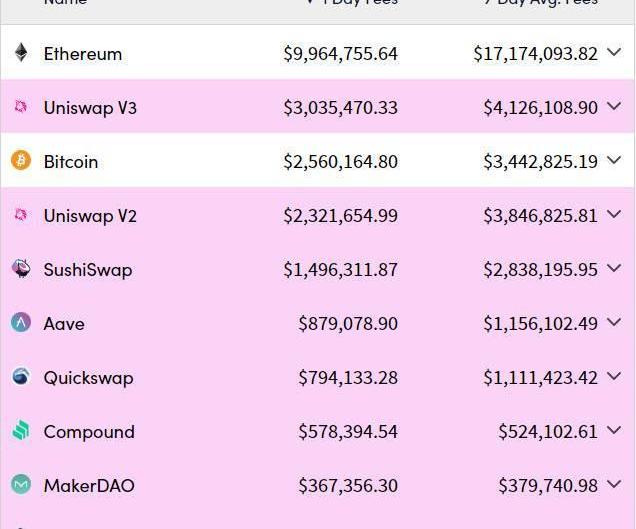Expand the Bitcoin row chevron
636x529 pixels.
tap(614, 160)
